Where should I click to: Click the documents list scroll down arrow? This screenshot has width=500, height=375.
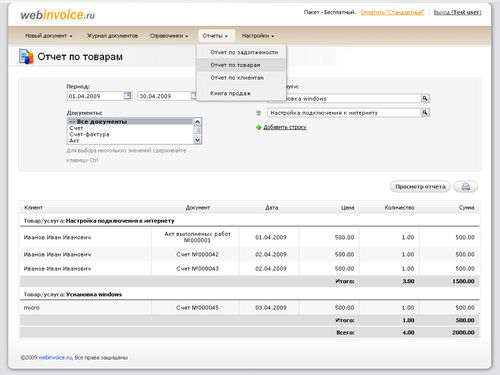[197, 140]
